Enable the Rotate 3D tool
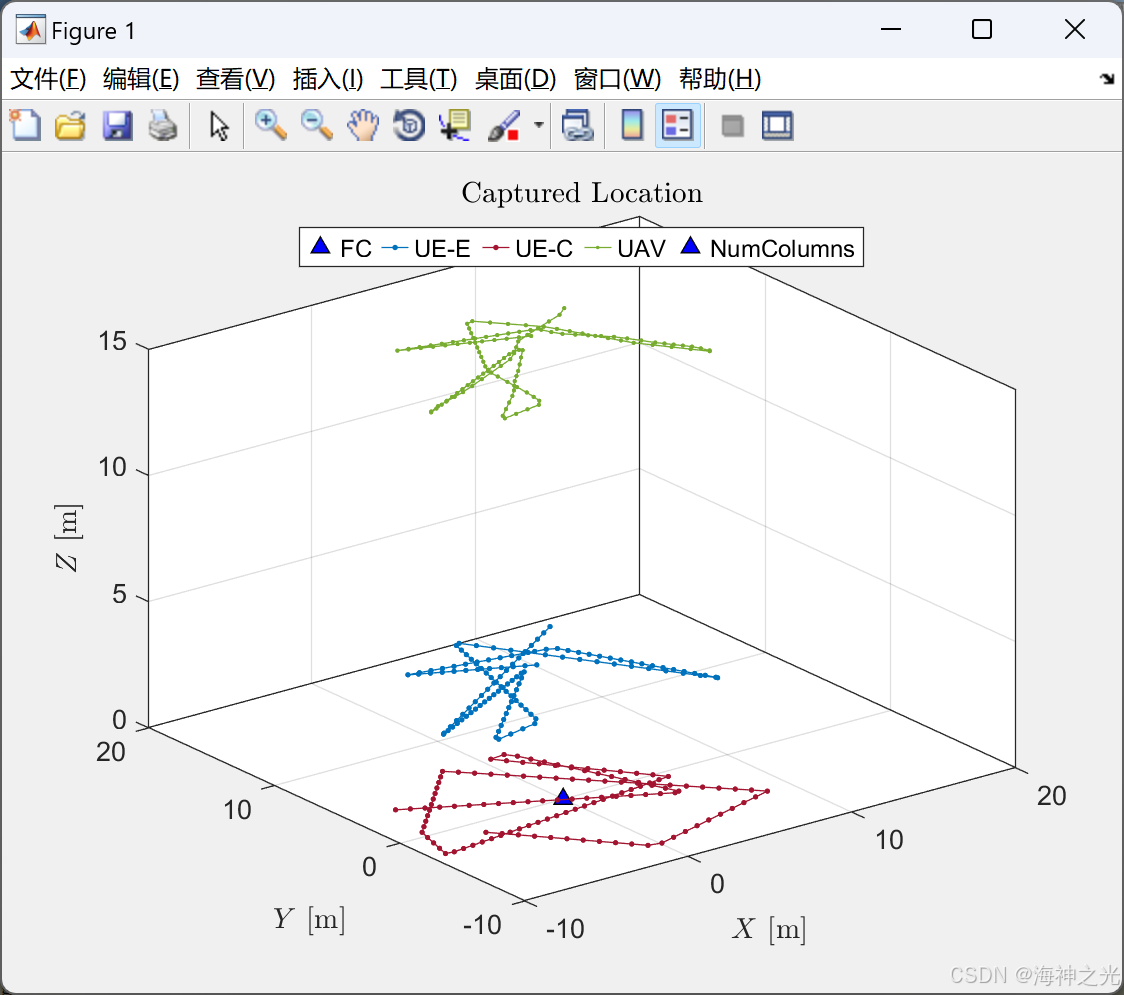 coord(409,125)
